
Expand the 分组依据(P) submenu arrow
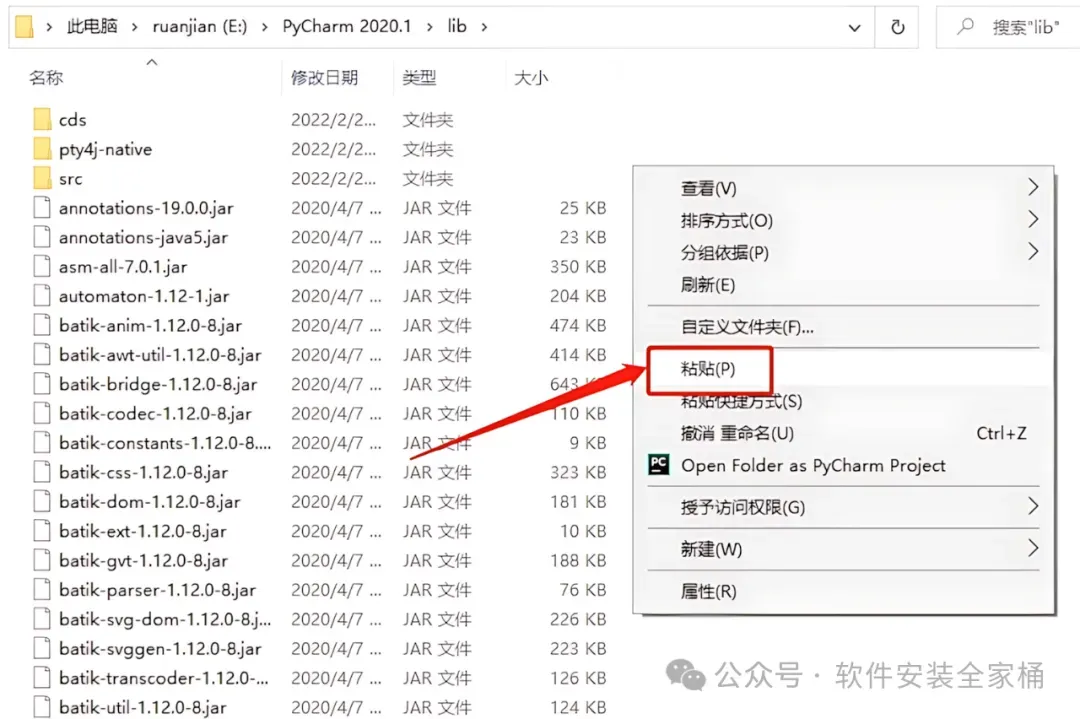(1032, 251)
